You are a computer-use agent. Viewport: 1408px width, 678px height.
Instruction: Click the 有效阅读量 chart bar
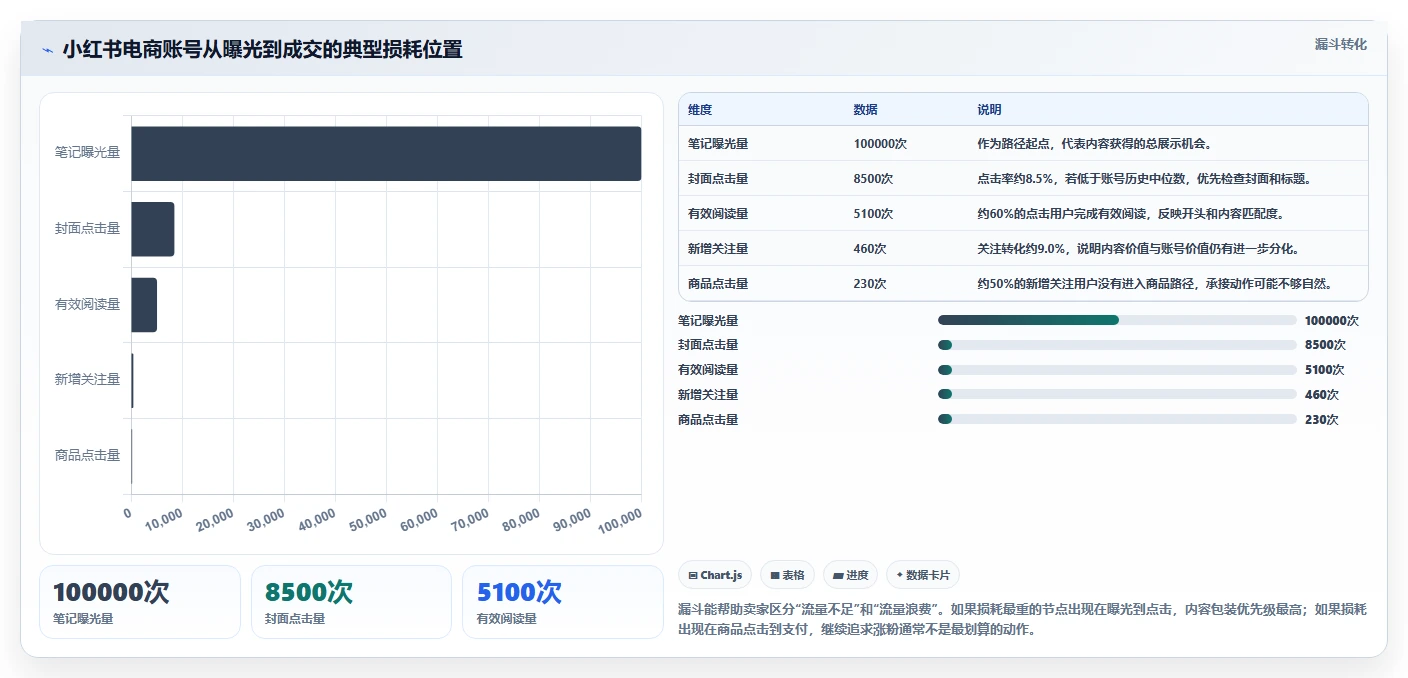pos(144,305)
